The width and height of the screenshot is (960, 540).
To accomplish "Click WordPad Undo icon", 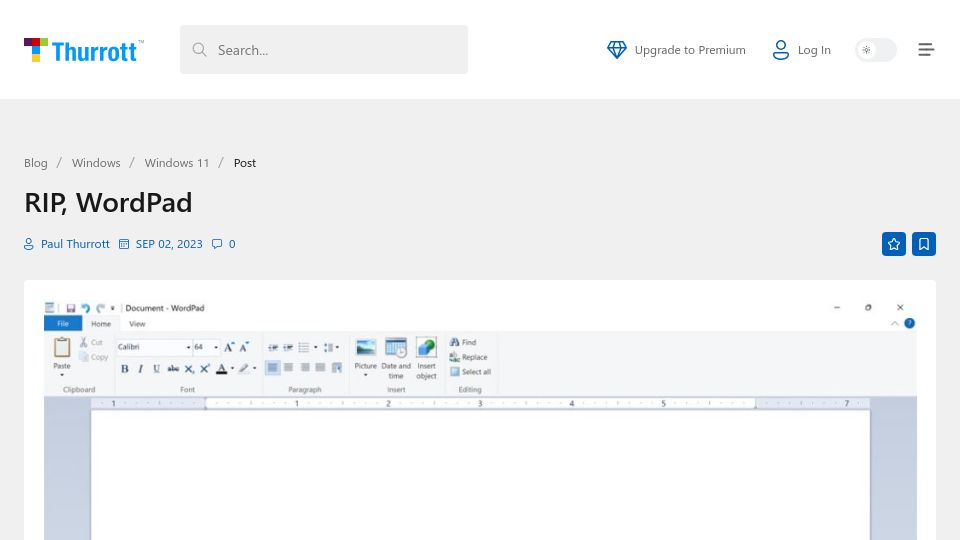I will coord(86,308).
